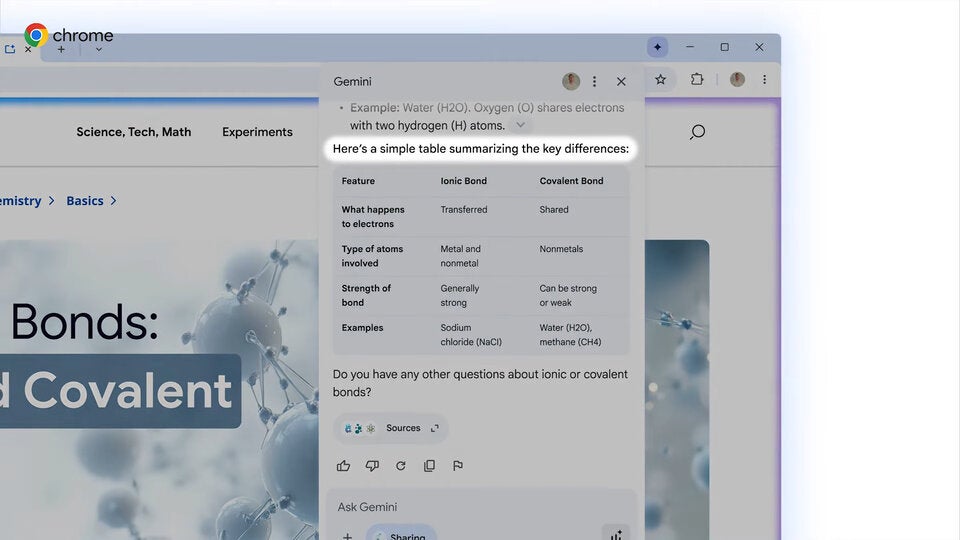Expand Sources with the expand arrows icon

click(x=435, y=428)
